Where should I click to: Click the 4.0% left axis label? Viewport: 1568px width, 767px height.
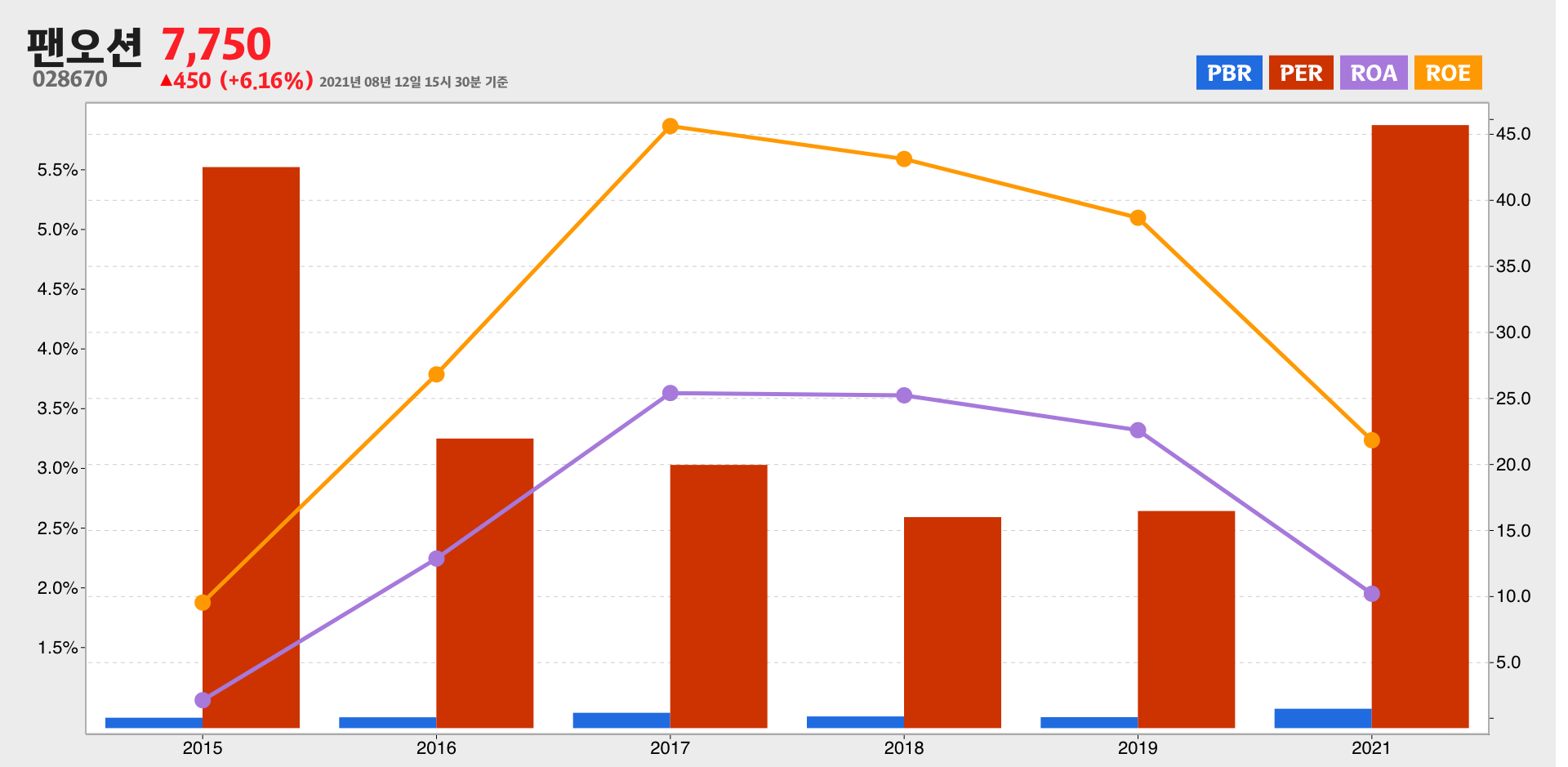click(x=58, y=349)
